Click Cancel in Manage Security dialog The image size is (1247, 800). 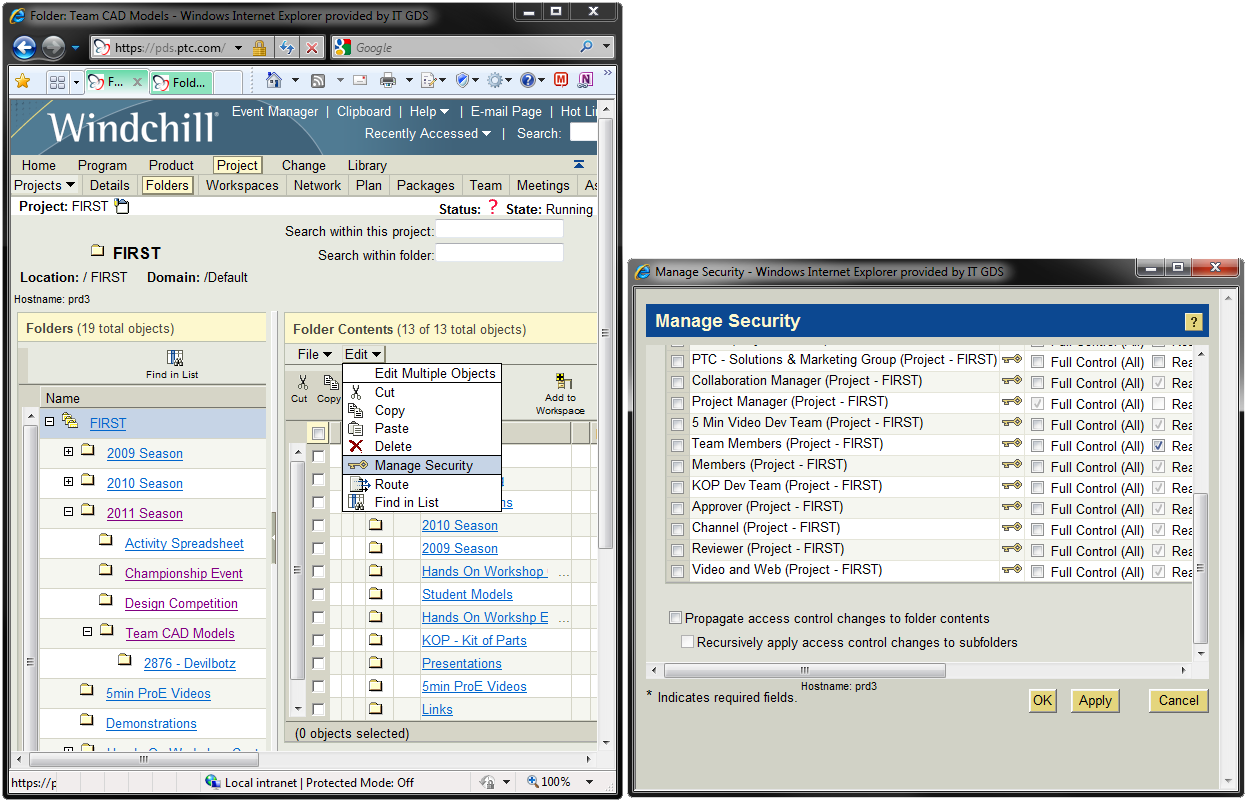(x=1179, y=700)
